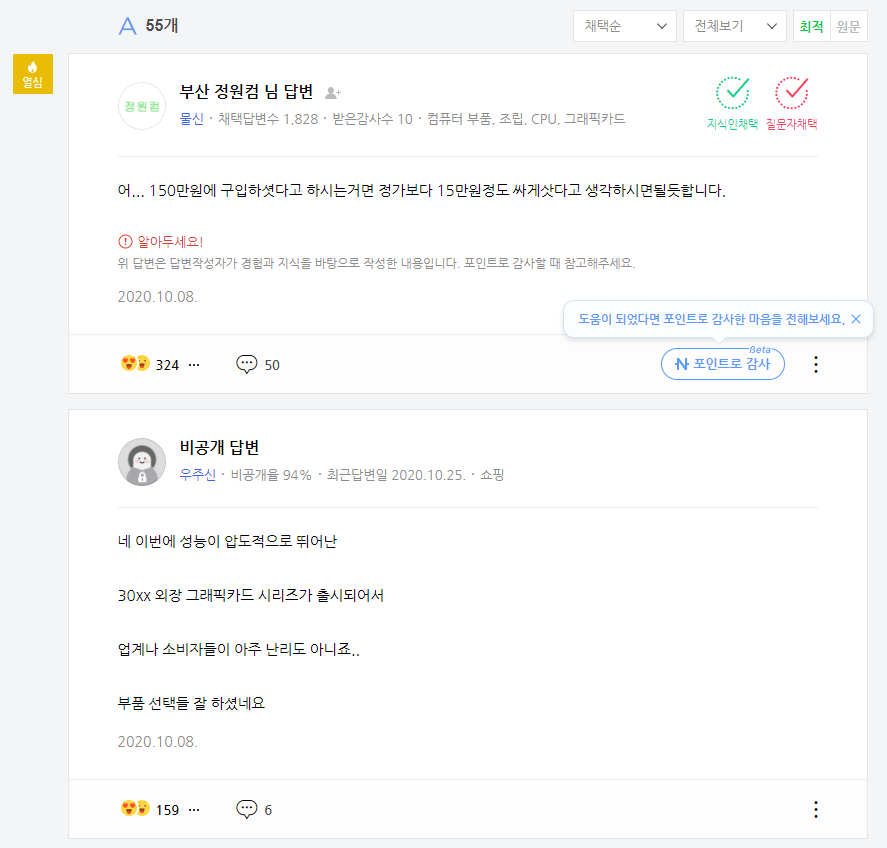Click the 쇼핑 category in 비공개 답변 profile

[x=492, y=475]
